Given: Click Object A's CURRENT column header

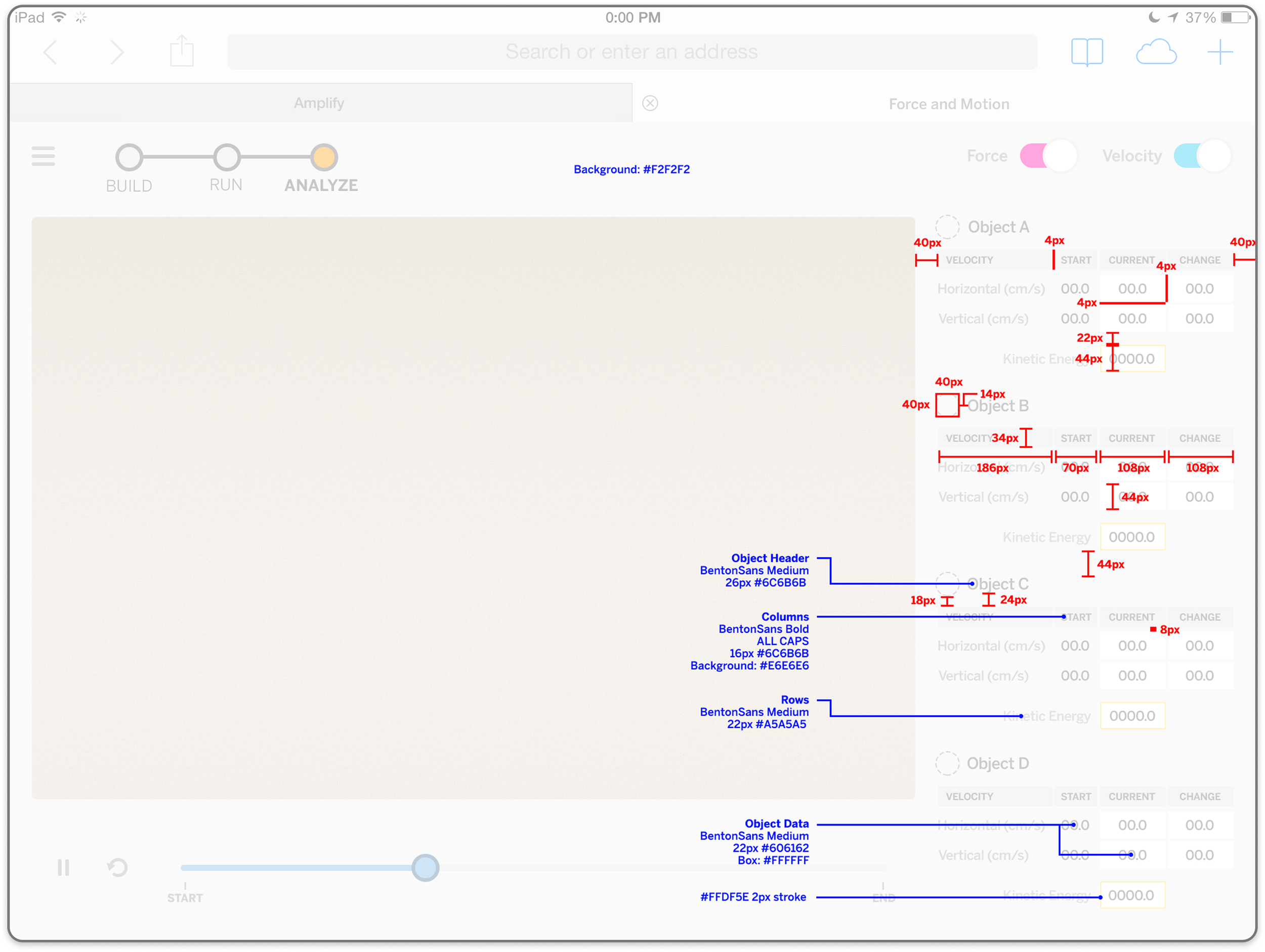Looking at the screenshot, I should tap(1132, 260).
